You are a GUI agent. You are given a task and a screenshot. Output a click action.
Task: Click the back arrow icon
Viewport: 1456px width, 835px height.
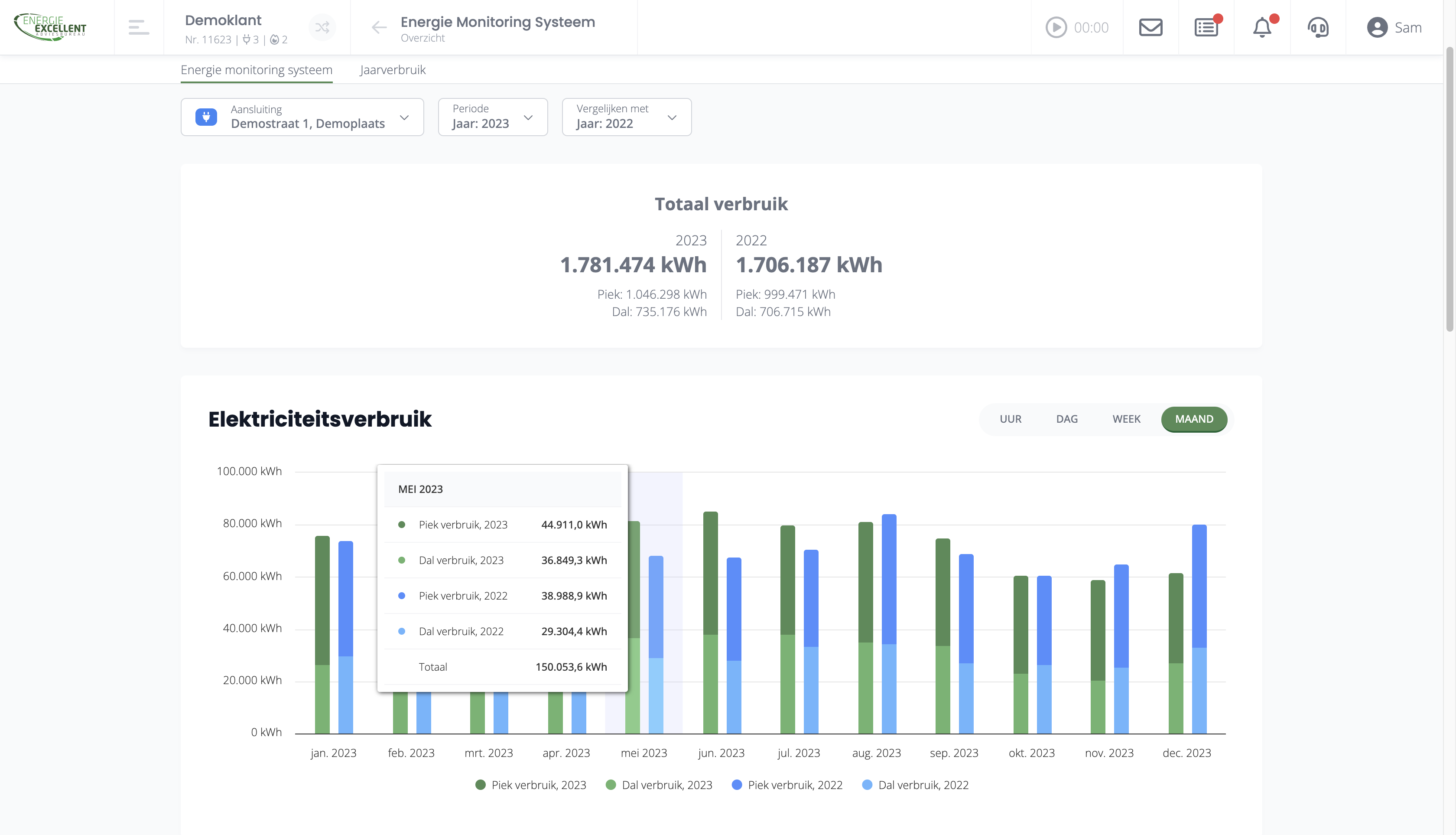point(379,27)
